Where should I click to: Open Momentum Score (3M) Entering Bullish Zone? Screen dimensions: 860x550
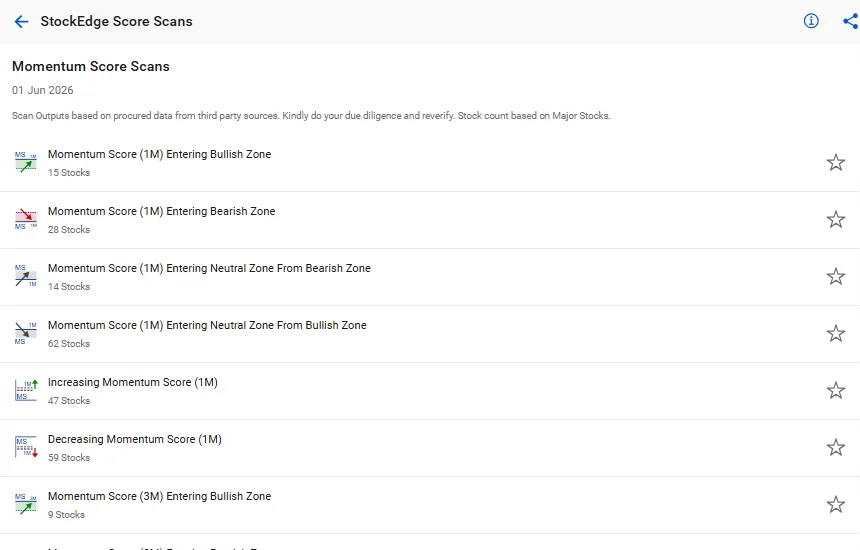click(x=430, y=505)
